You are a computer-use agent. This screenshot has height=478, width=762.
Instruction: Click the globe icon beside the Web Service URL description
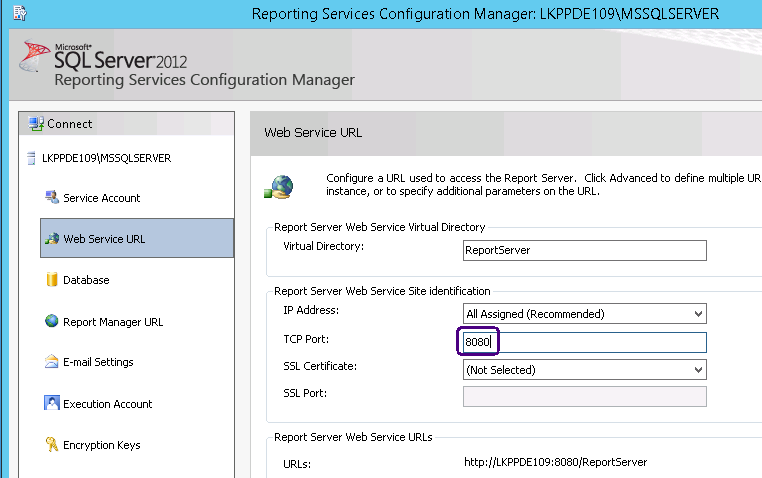(279, 188)
